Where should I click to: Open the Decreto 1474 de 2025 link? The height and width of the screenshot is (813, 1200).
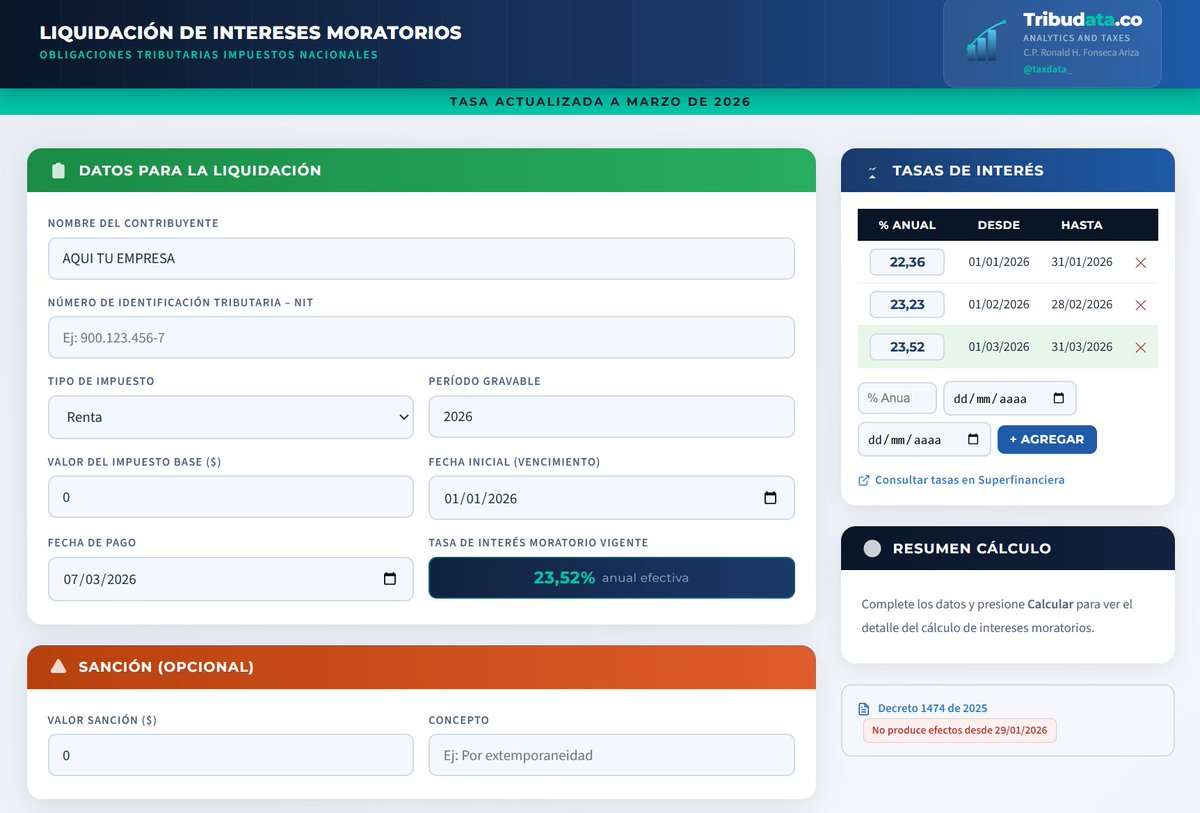(x=932, y=708)
